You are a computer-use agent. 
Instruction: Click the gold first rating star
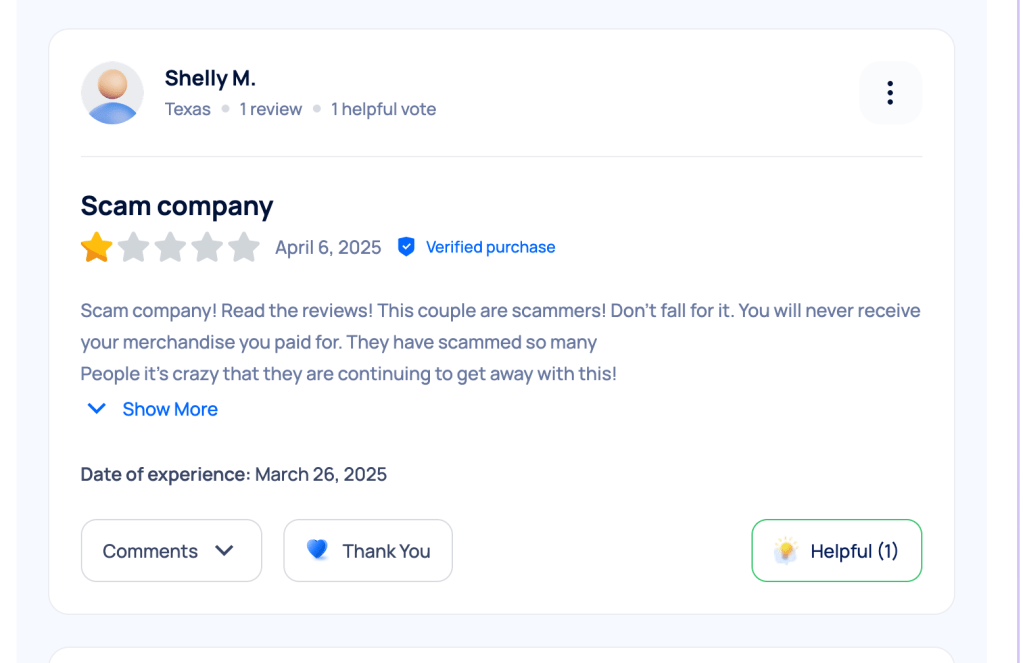point(97,247)
